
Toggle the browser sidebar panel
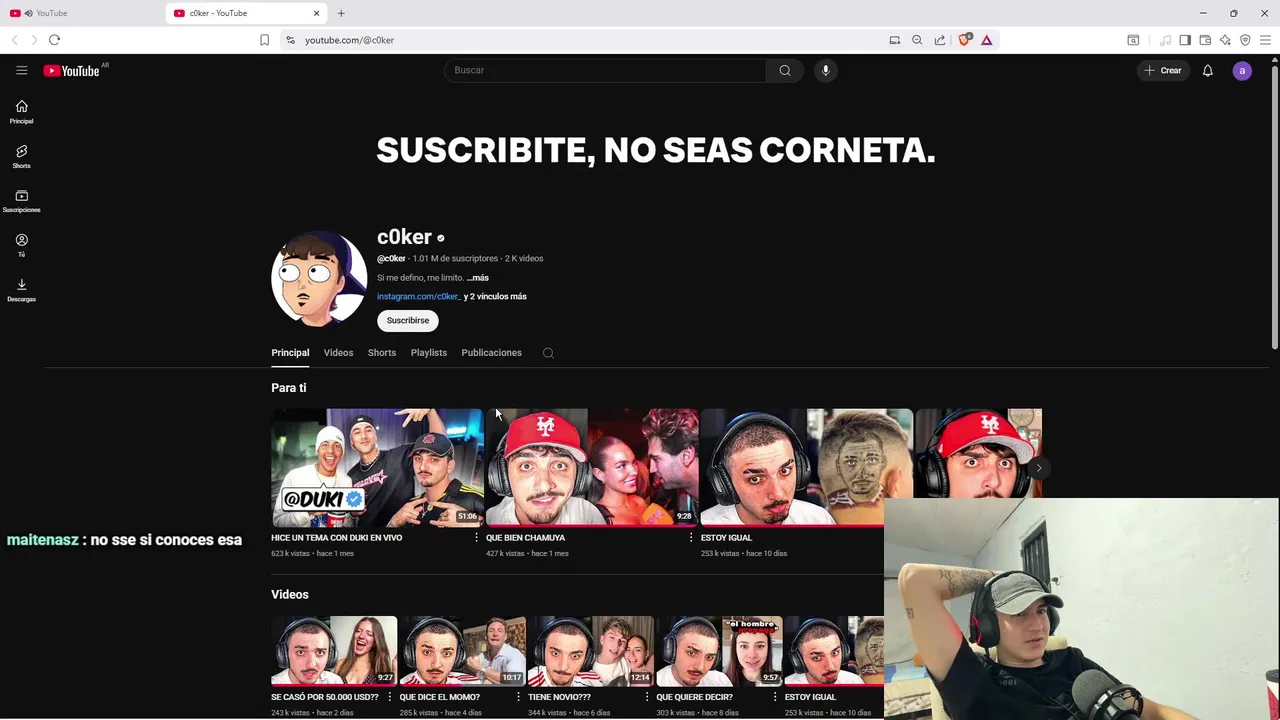[1185, 40]
